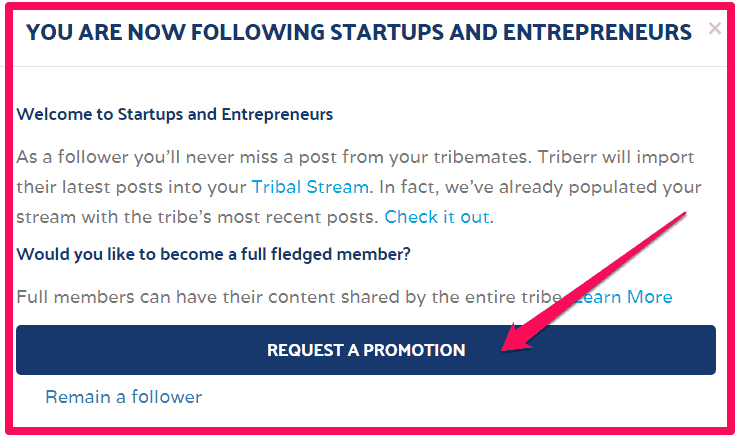Open the Learn More link
Viewport: 736px width, 437px height.
point(624,297)
